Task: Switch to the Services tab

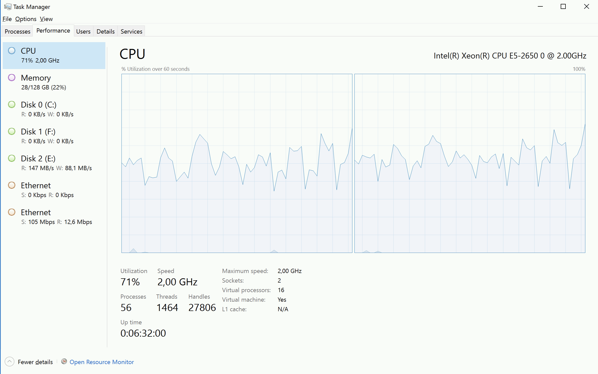Action: coord(132,31)
